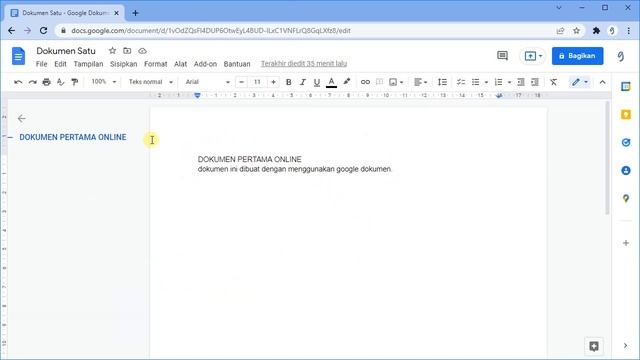
Task: Insert a link with the chain icon
Action: (365, 82)
